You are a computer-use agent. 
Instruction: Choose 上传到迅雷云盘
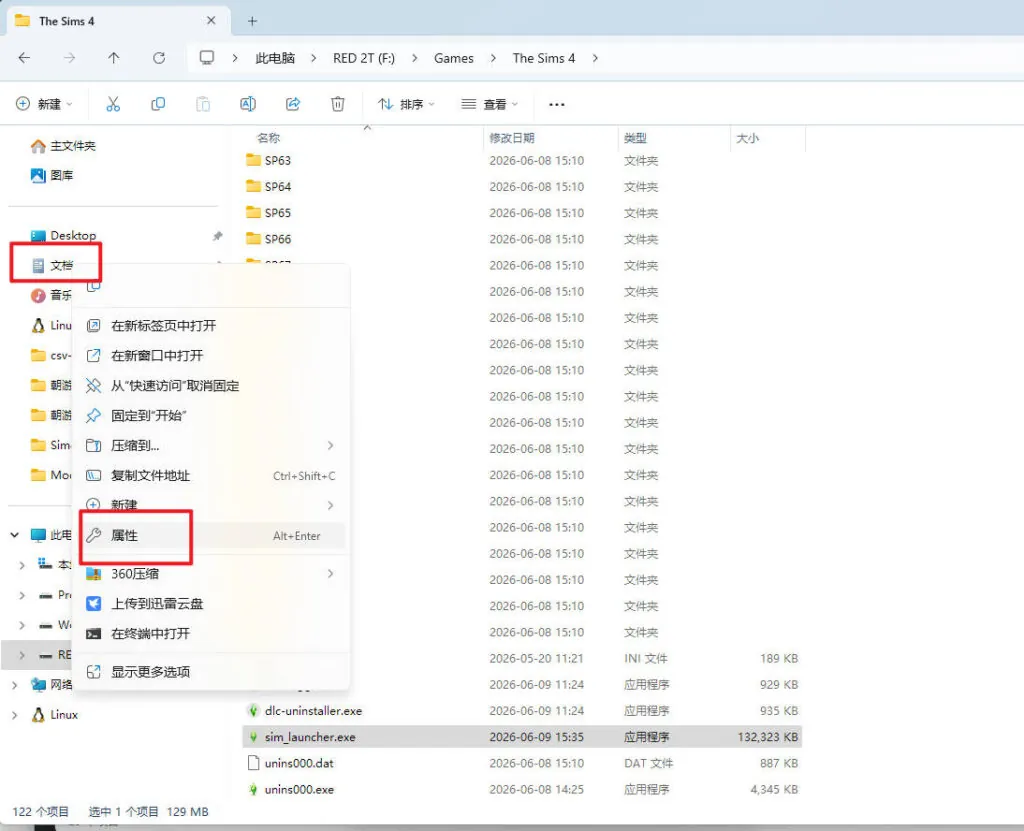(x=211, y=604)
